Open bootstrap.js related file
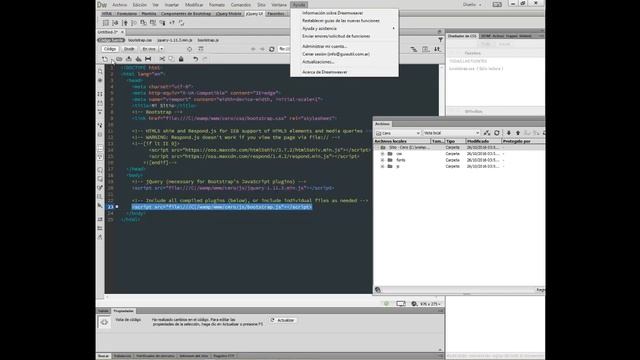This screenshot has height=360, width=640. point(208,40)
